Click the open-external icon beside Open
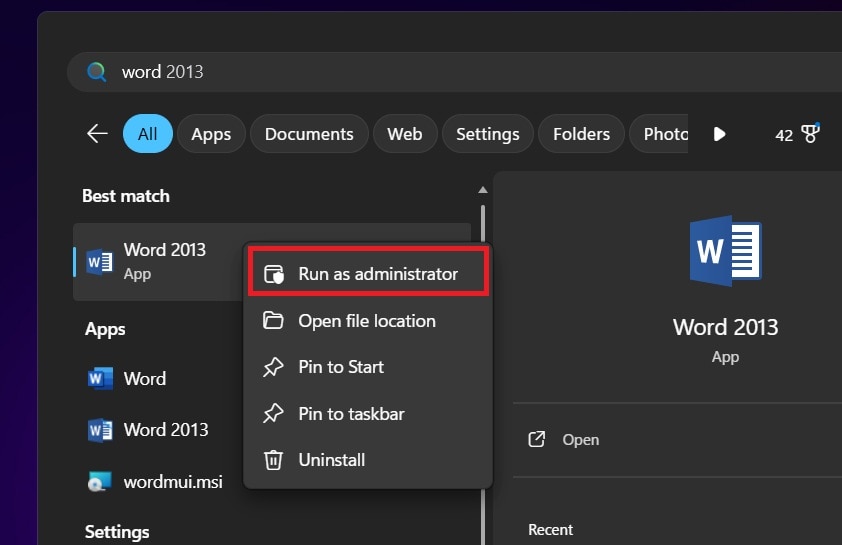Viewport: 842px width, 545px height. pos(536,439)
